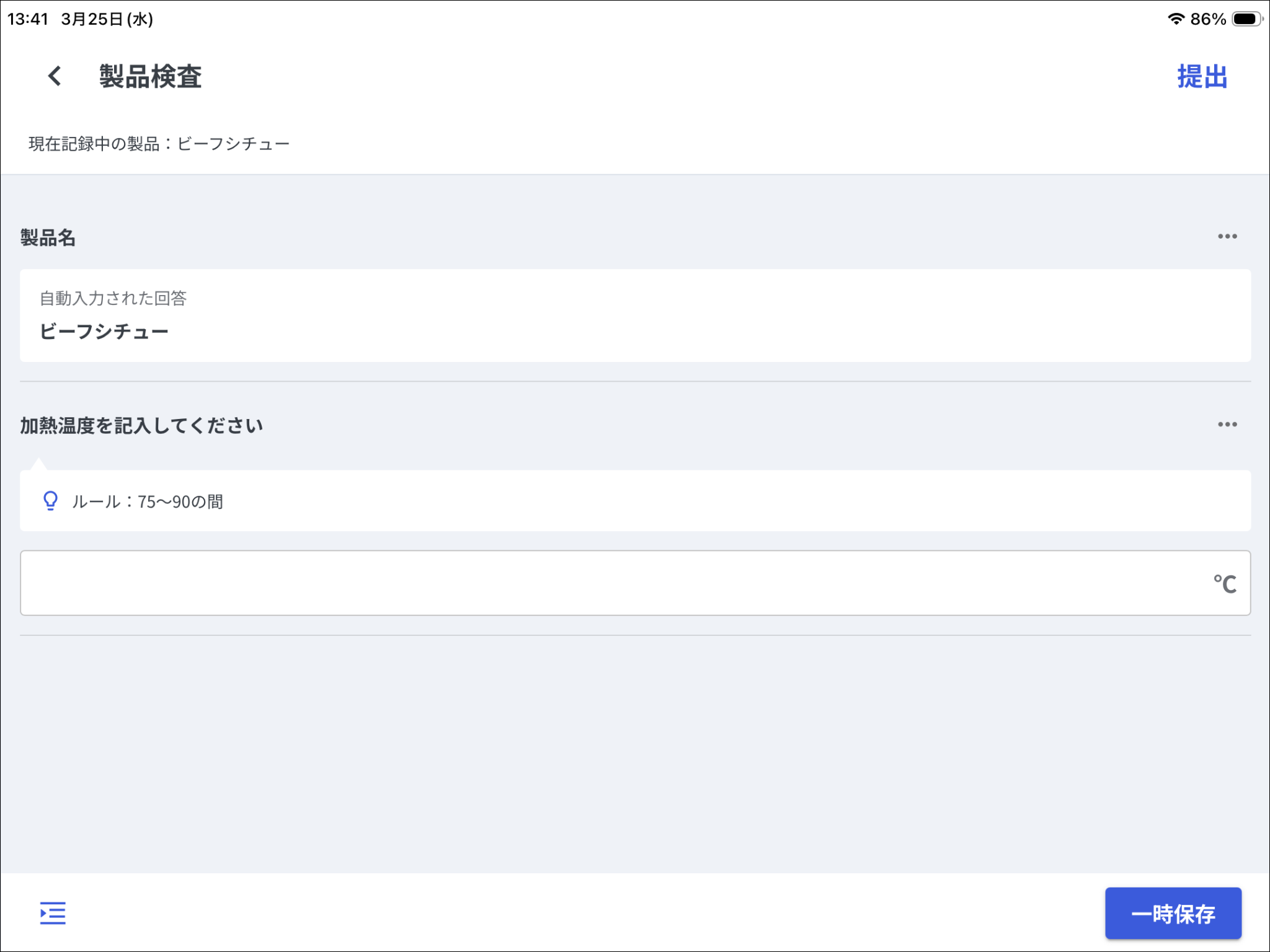Open more options for 加熱温度 question
The height and width of the screenshot is (952, 1270).
tap(1227, 425)
